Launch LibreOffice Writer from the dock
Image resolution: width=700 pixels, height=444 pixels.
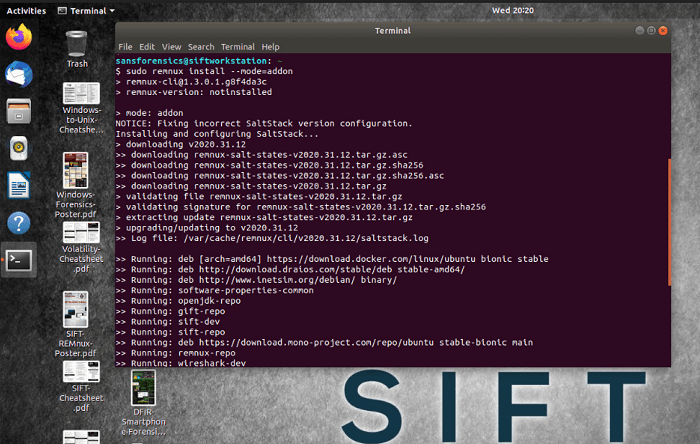tap(18, 185)
